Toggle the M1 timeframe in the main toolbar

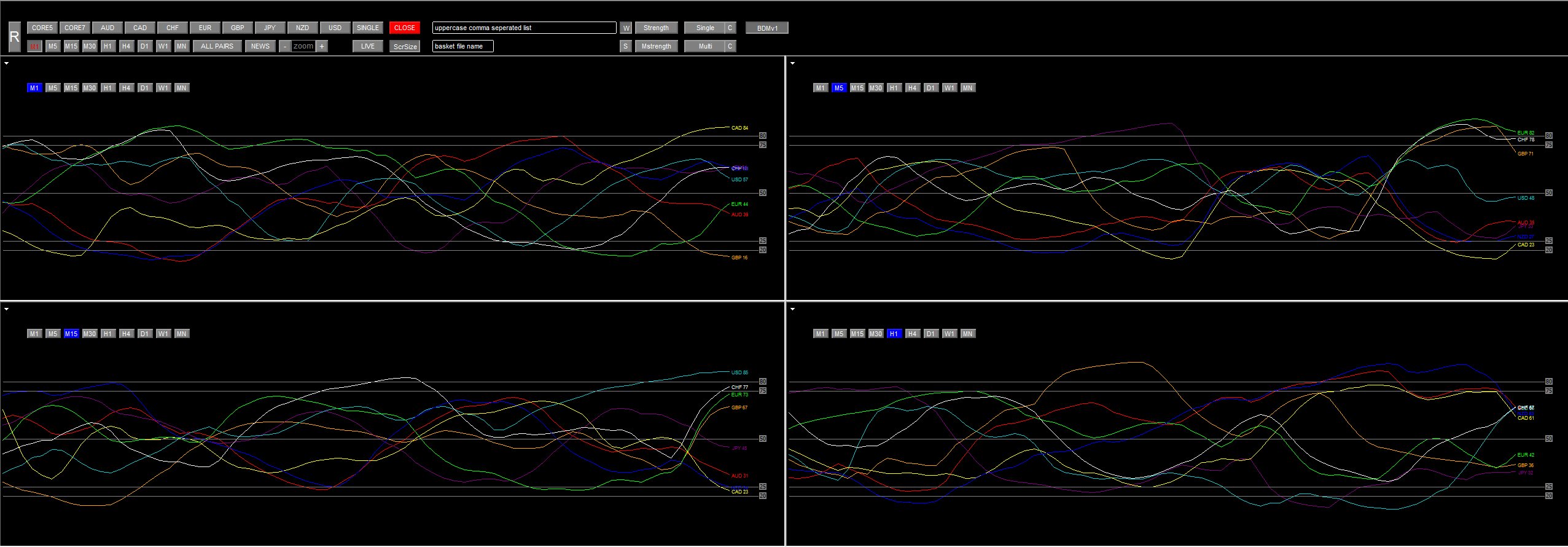tap(34, 46)
